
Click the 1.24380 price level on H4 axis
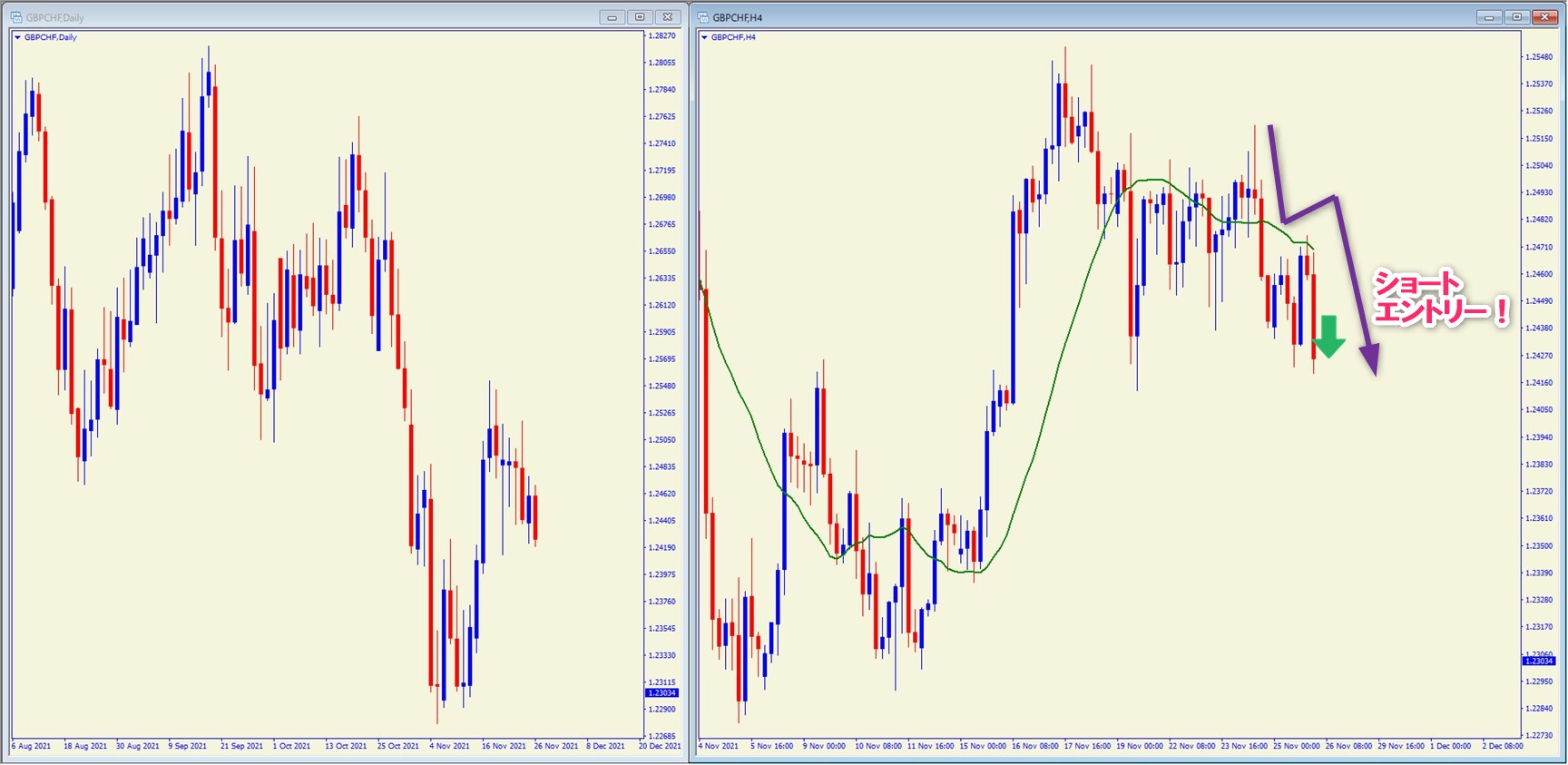point(1539,328)
